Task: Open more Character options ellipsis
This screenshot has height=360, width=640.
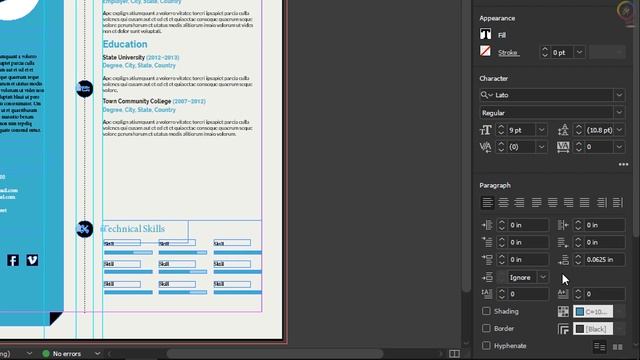Action: 623,164
